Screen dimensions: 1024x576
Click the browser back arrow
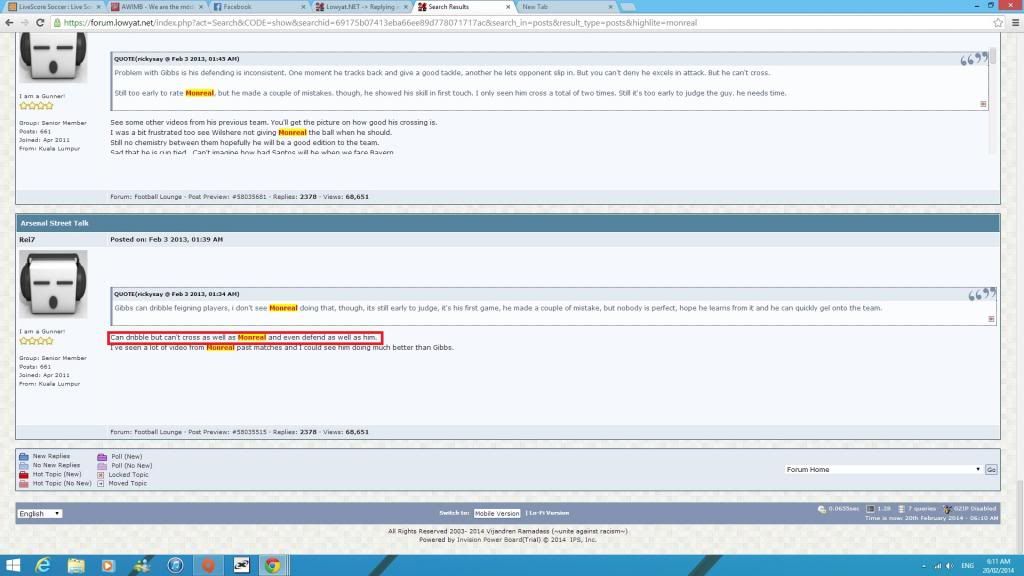tap(9, 21)
